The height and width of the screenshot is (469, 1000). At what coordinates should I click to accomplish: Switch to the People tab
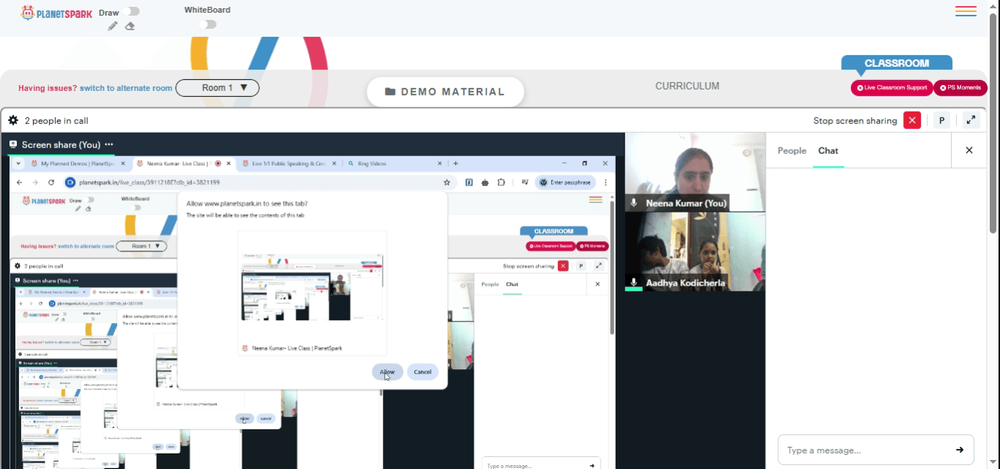(792, 151)
